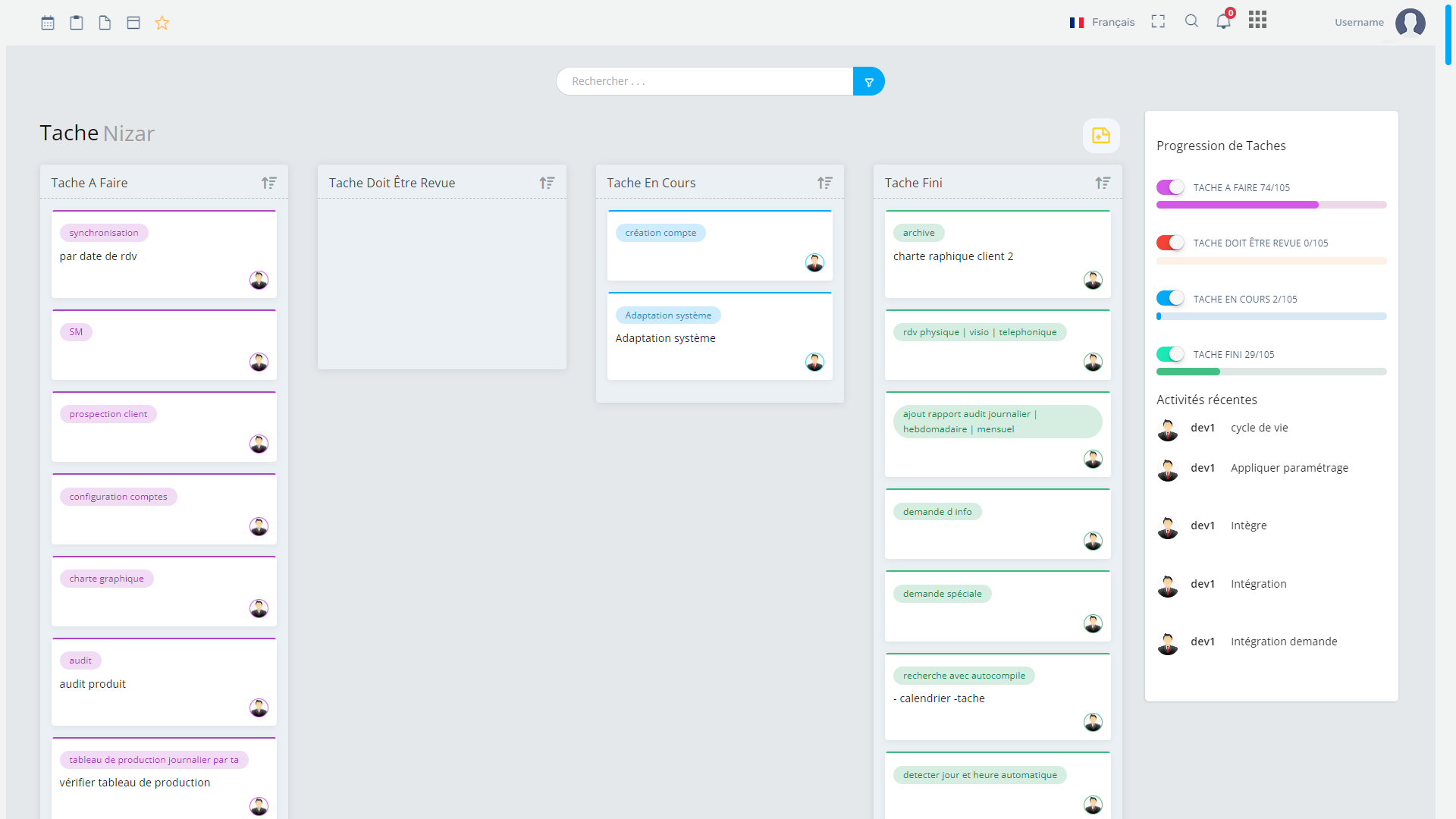
Task: Click the Tache Nizar page title
Action: click(x=97, y=133)
